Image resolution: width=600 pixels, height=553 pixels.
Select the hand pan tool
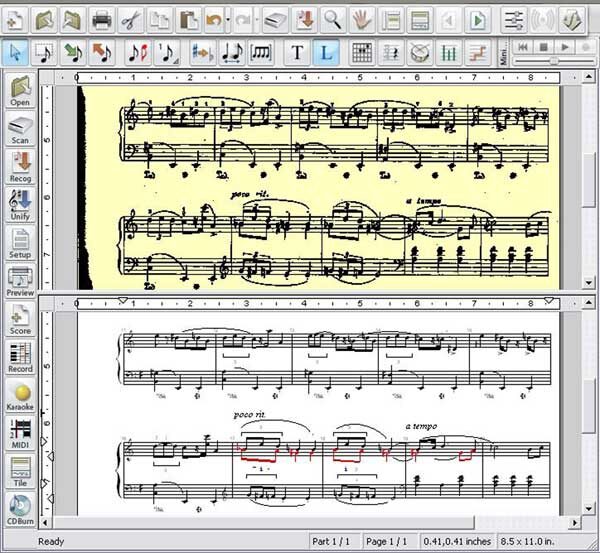click(x=362, y=20)
